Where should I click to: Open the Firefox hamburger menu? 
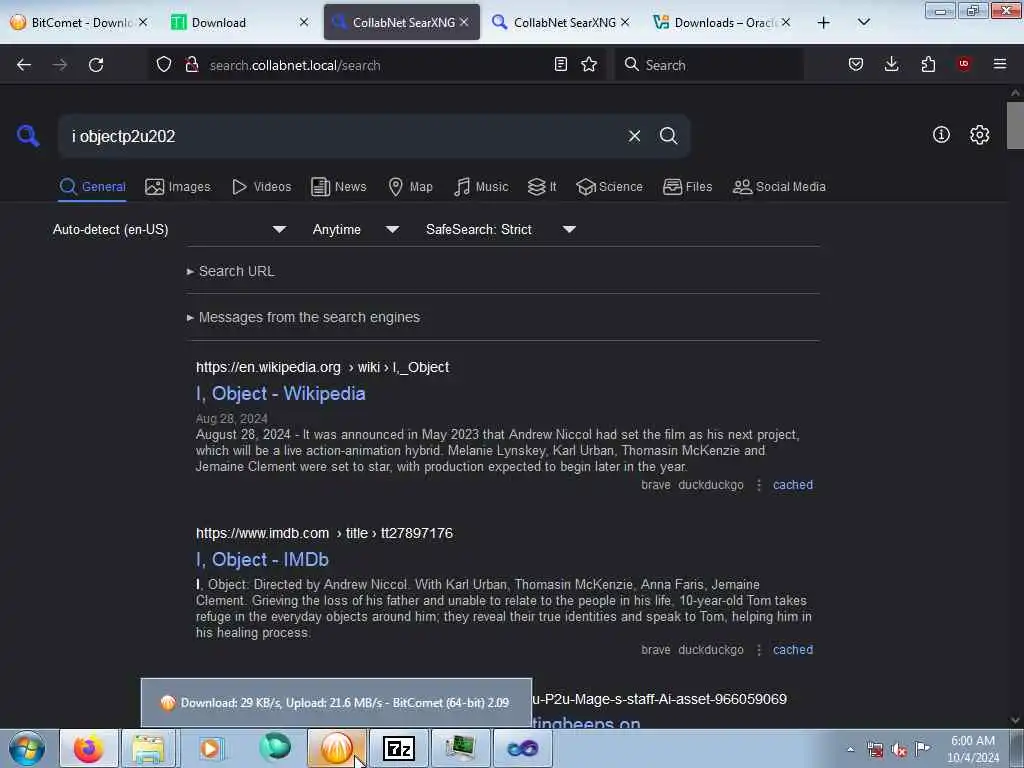point(1000,64)
